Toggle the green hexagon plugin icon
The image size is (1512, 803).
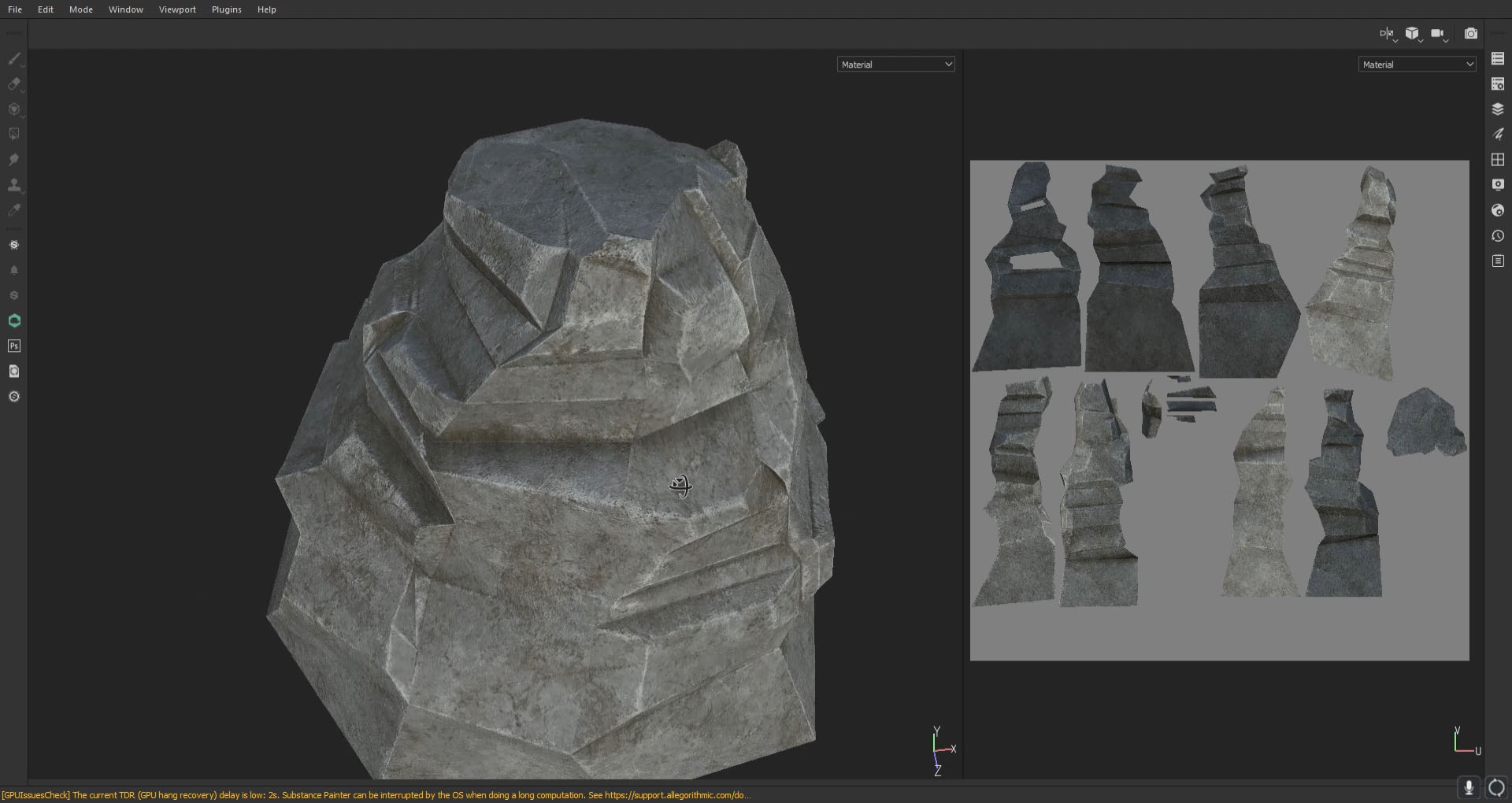[14, 321]
